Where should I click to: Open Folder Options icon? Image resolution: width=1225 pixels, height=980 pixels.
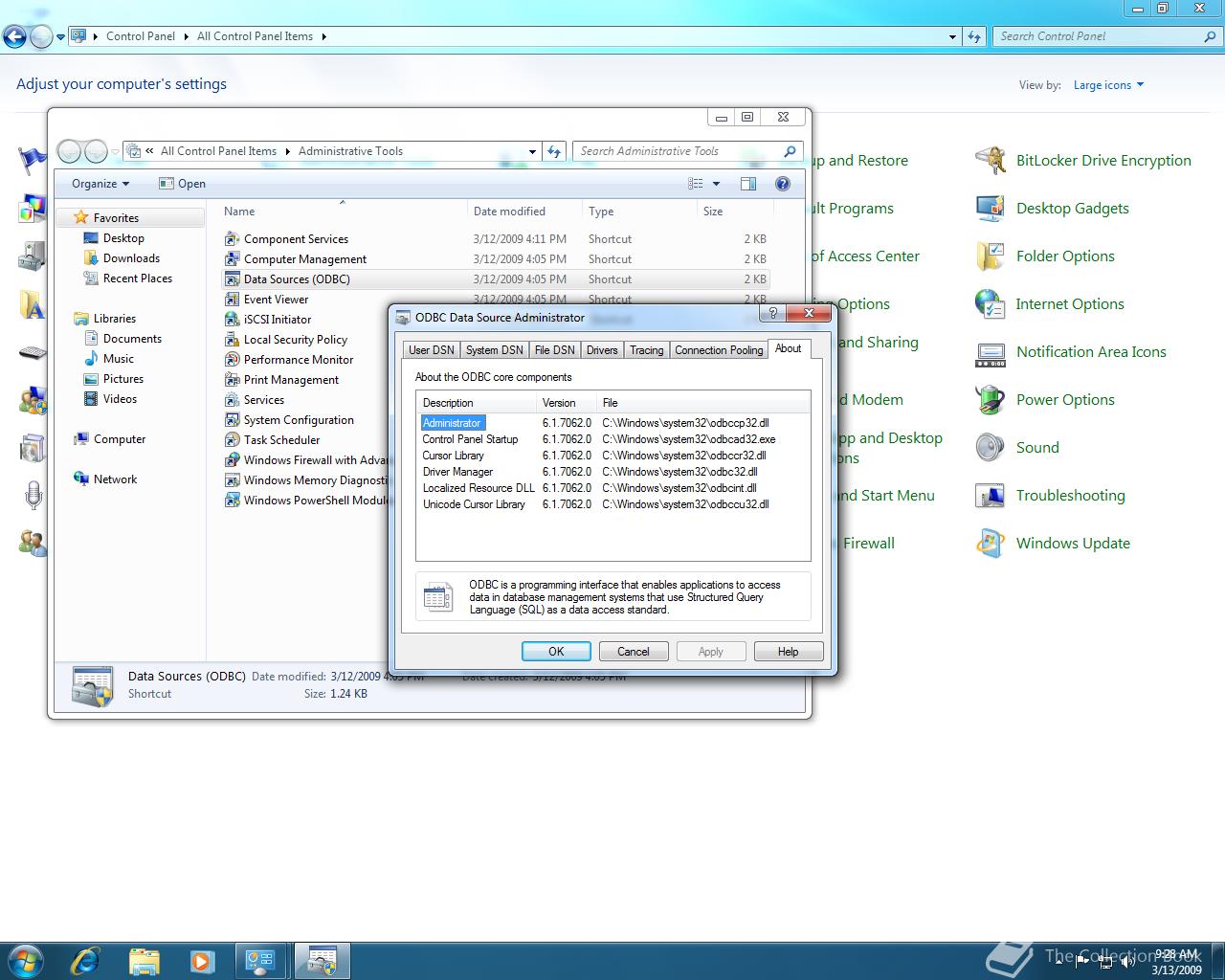pos(991,256)
